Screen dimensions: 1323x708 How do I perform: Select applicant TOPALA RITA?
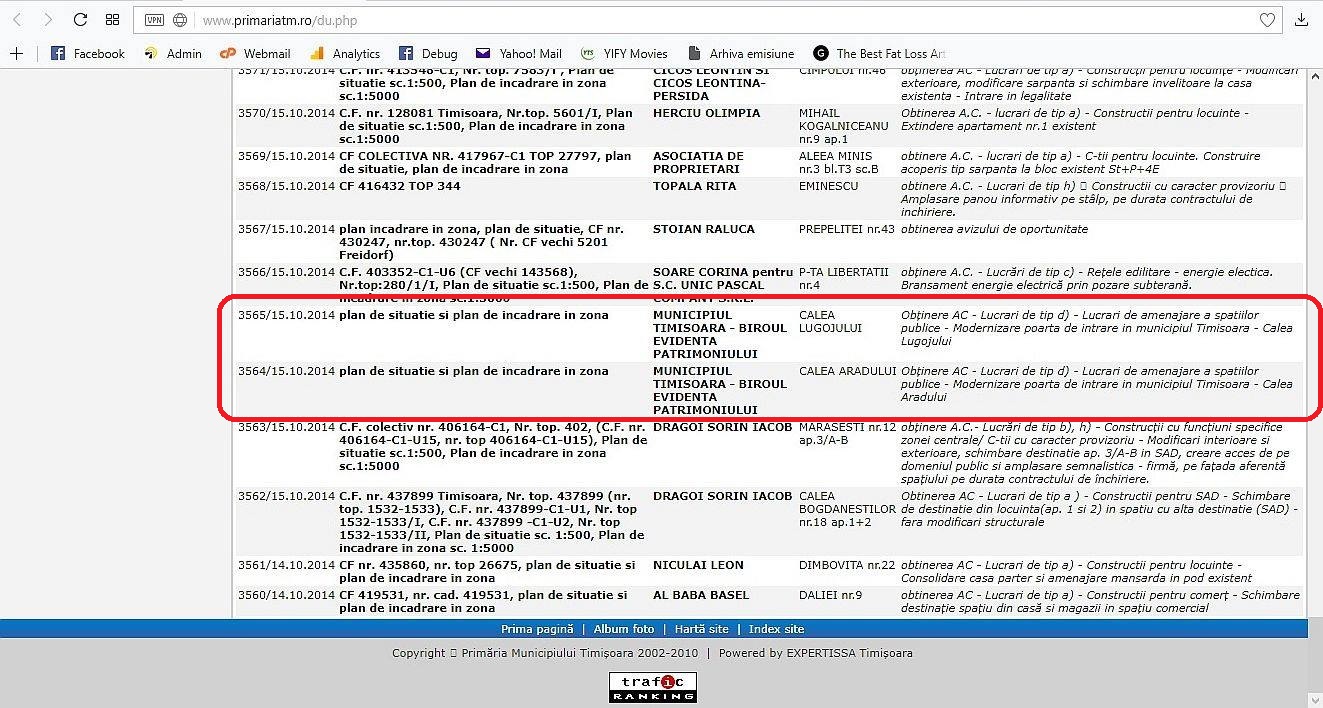[696, 186]
